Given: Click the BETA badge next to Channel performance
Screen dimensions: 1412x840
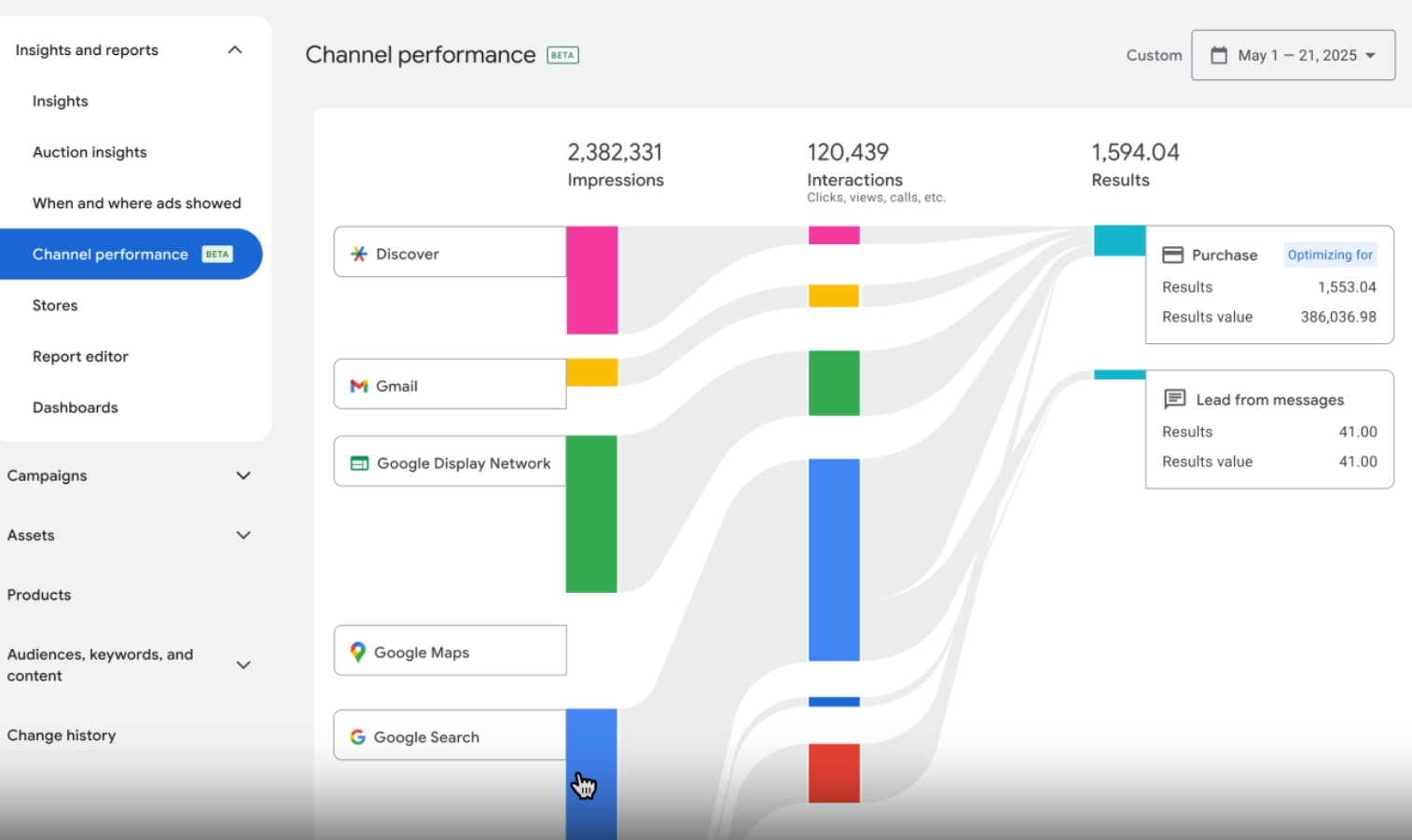Looking at the screenshot, I should (561, 55).
